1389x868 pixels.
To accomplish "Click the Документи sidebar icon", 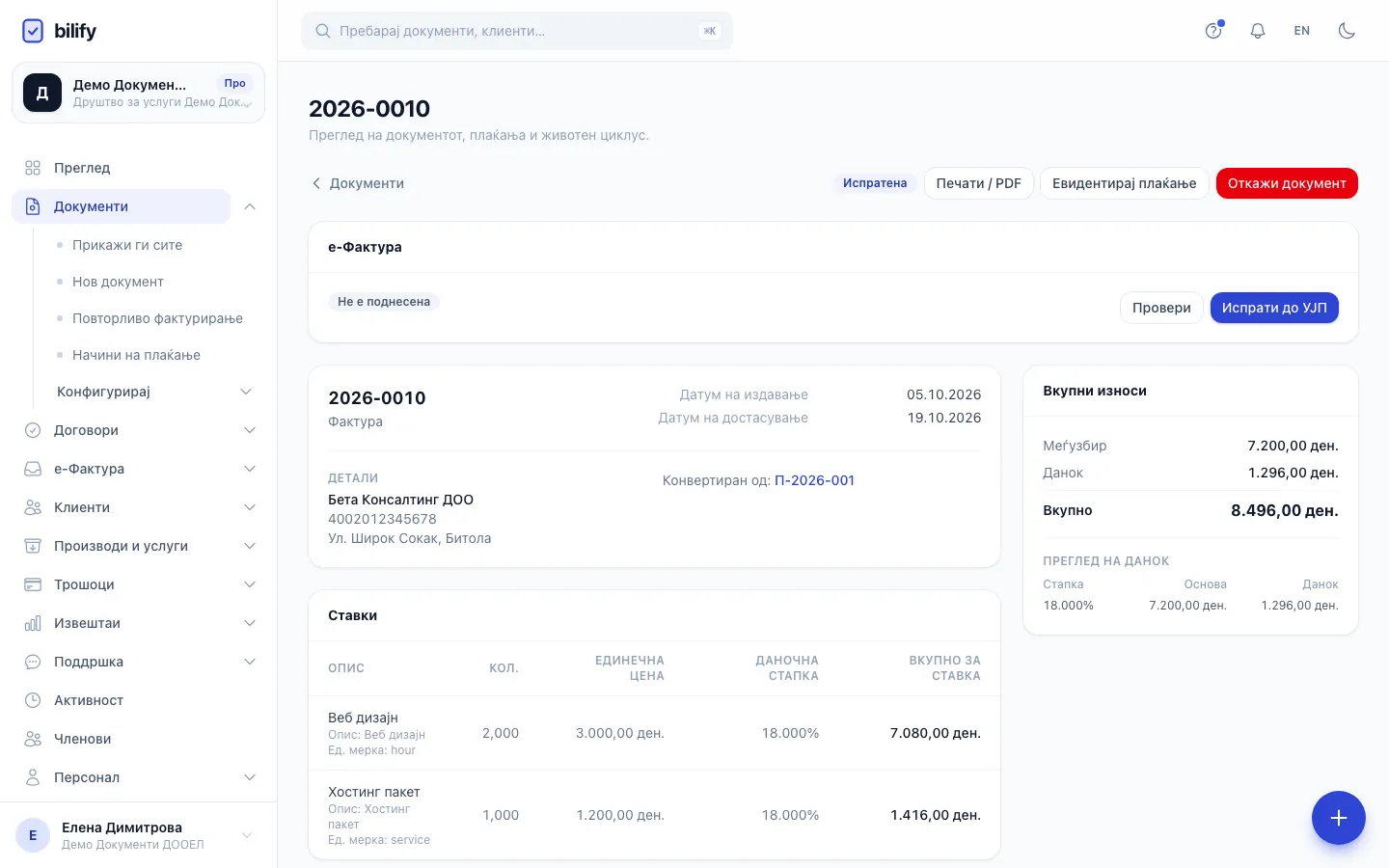I will (x=33, y=206).
